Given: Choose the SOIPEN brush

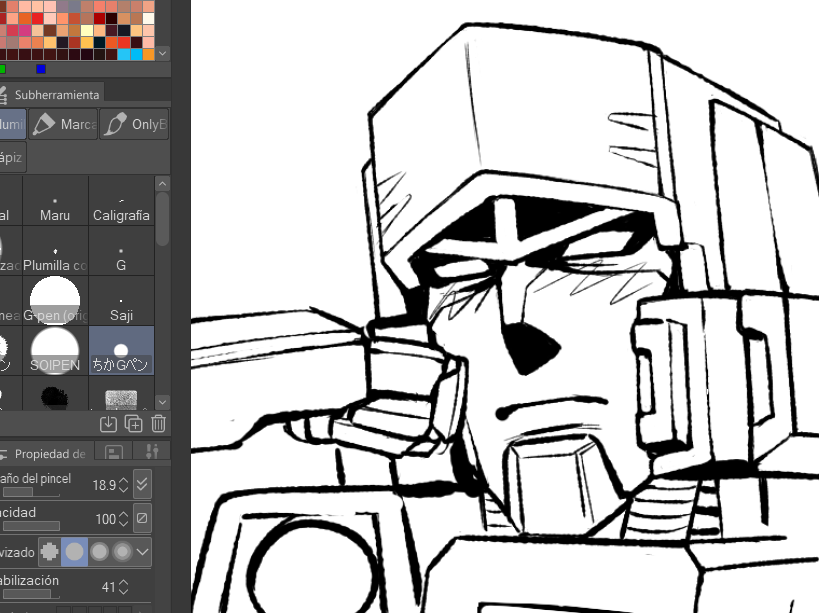Looking at the screenshot, I should [x=55, y=351].
